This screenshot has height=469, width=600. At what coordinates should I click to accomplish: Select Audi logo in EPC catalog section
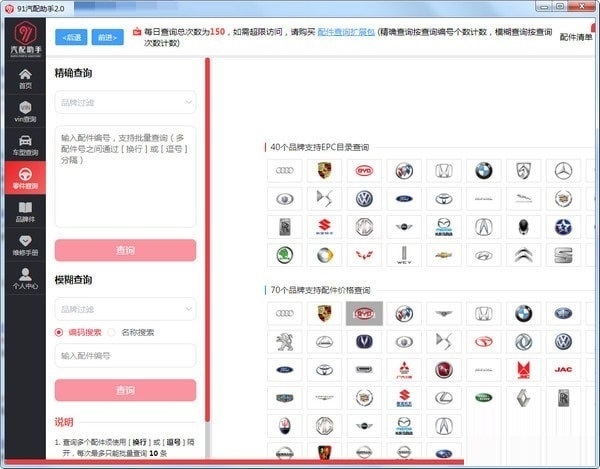tap(285, 171)
